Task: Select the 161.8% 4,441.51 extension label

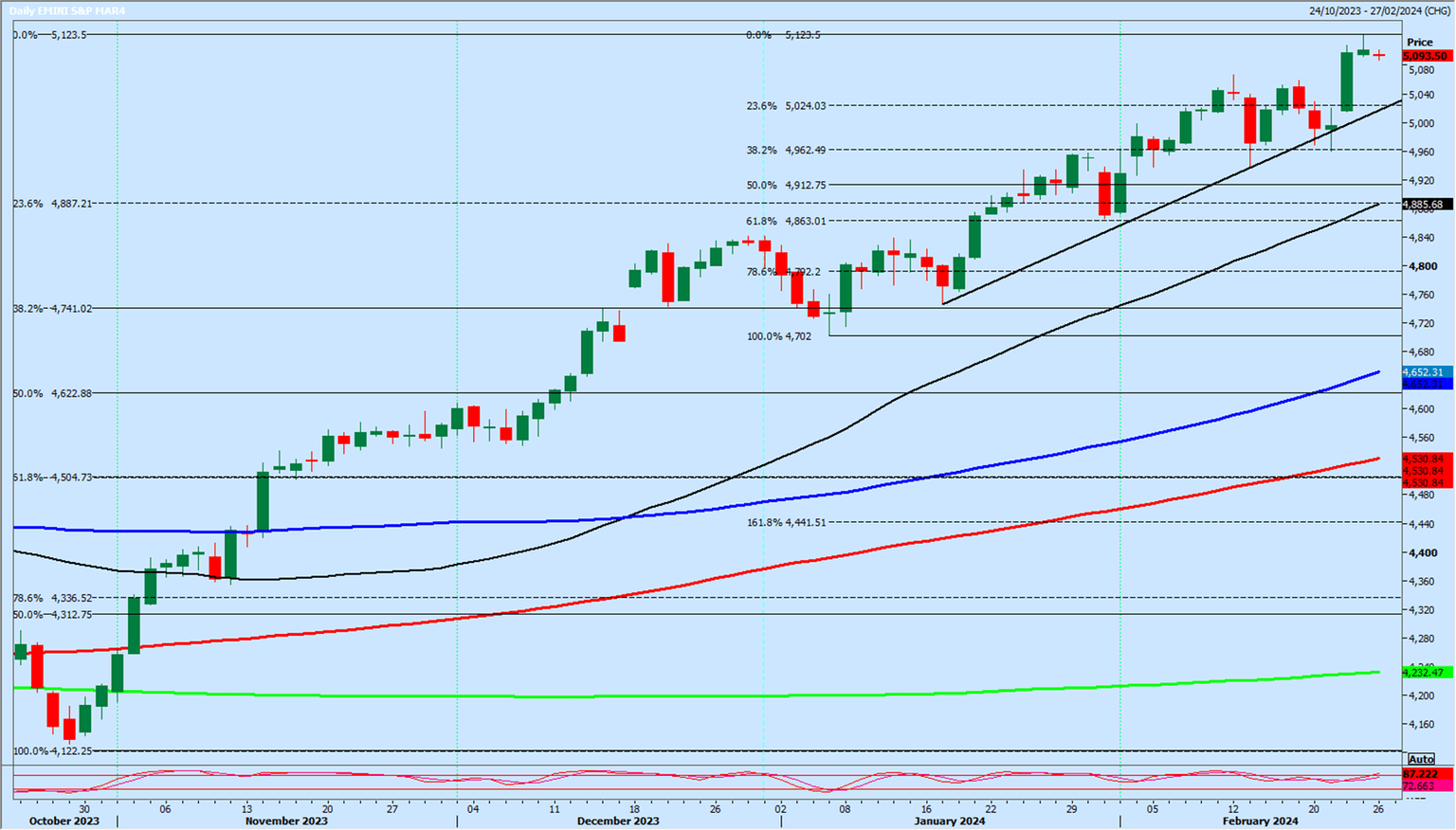Action: point(786,522)
